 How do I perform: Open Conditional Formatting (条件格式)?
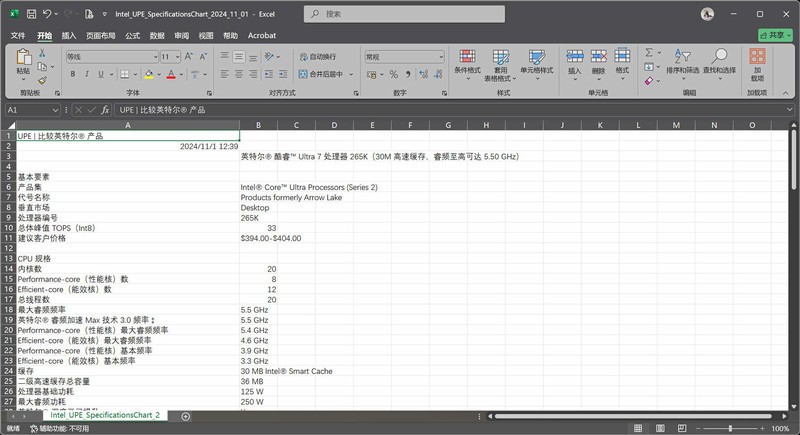click(x=467, y=65)
